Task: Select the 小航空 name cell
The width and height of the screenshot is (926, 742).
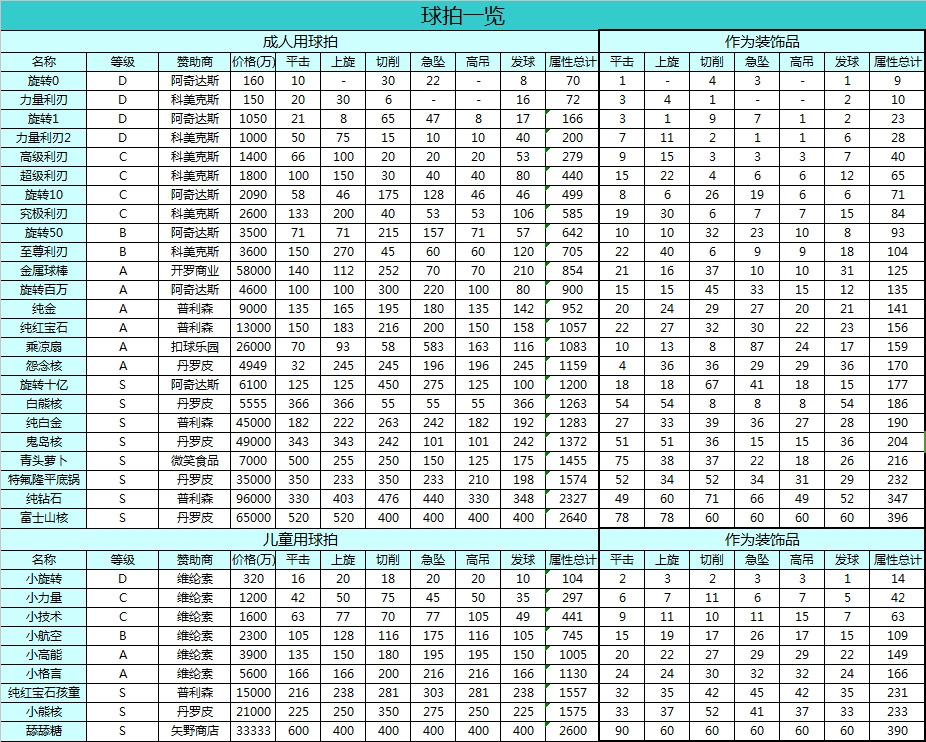Action: (x=44, y=636)
